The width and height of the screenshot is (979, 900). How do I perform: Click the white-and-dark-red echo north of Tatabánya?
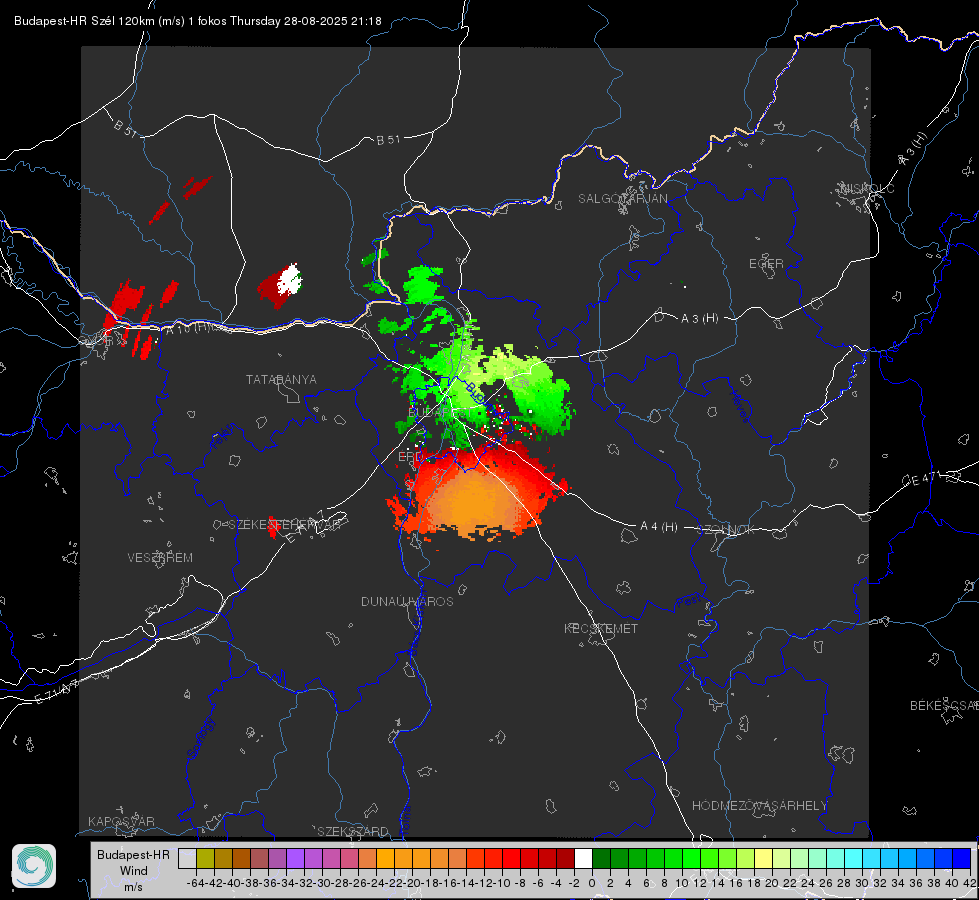coord(280,285)
